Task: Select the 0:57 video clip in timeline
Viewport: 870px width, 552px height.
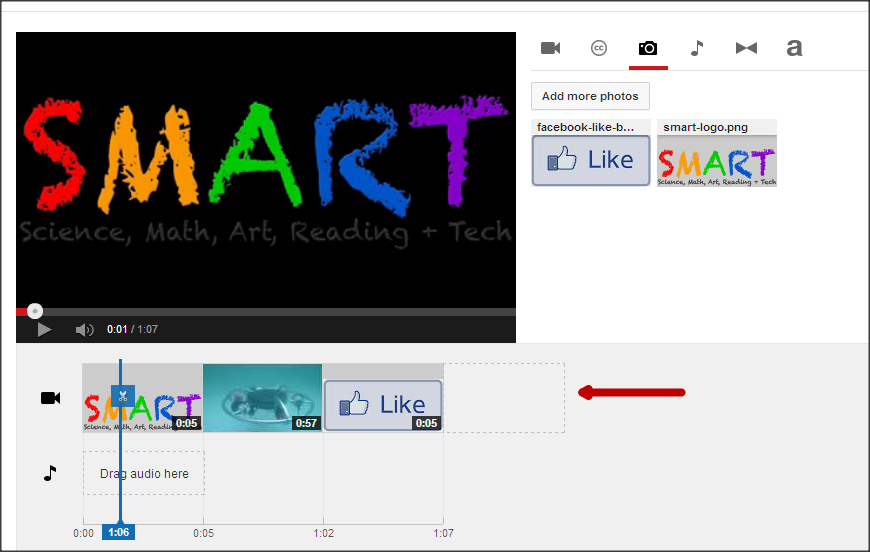Action: [262, 398]
